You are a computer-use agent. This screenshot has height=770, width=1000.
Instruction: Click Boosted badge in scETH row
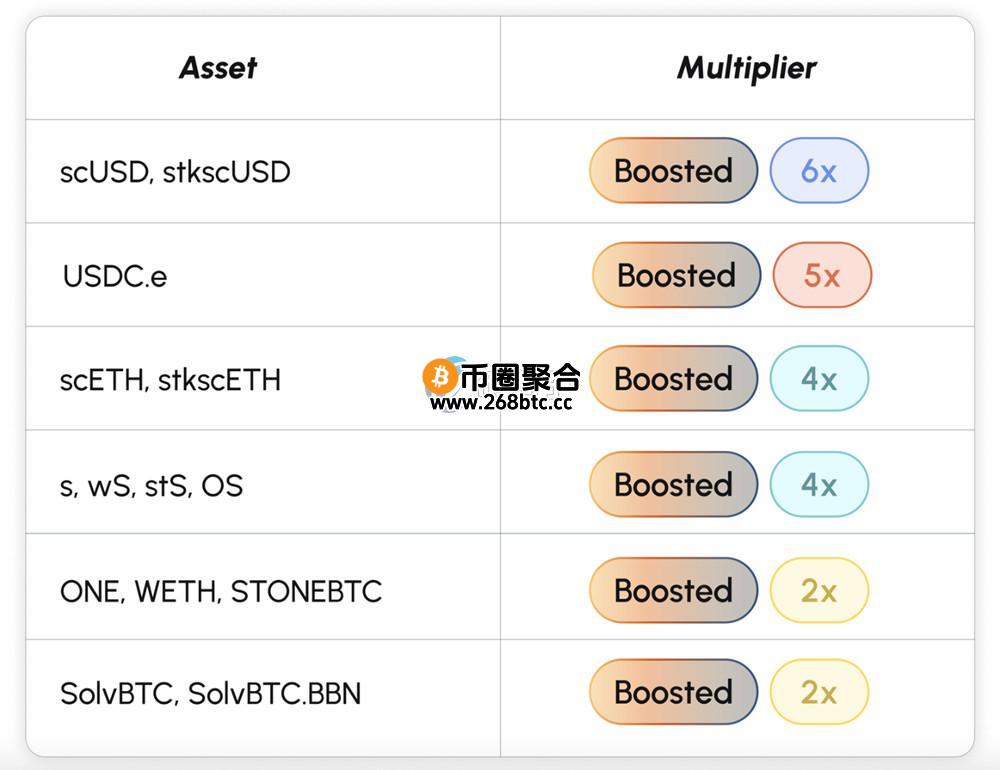(x=673, y=378)
